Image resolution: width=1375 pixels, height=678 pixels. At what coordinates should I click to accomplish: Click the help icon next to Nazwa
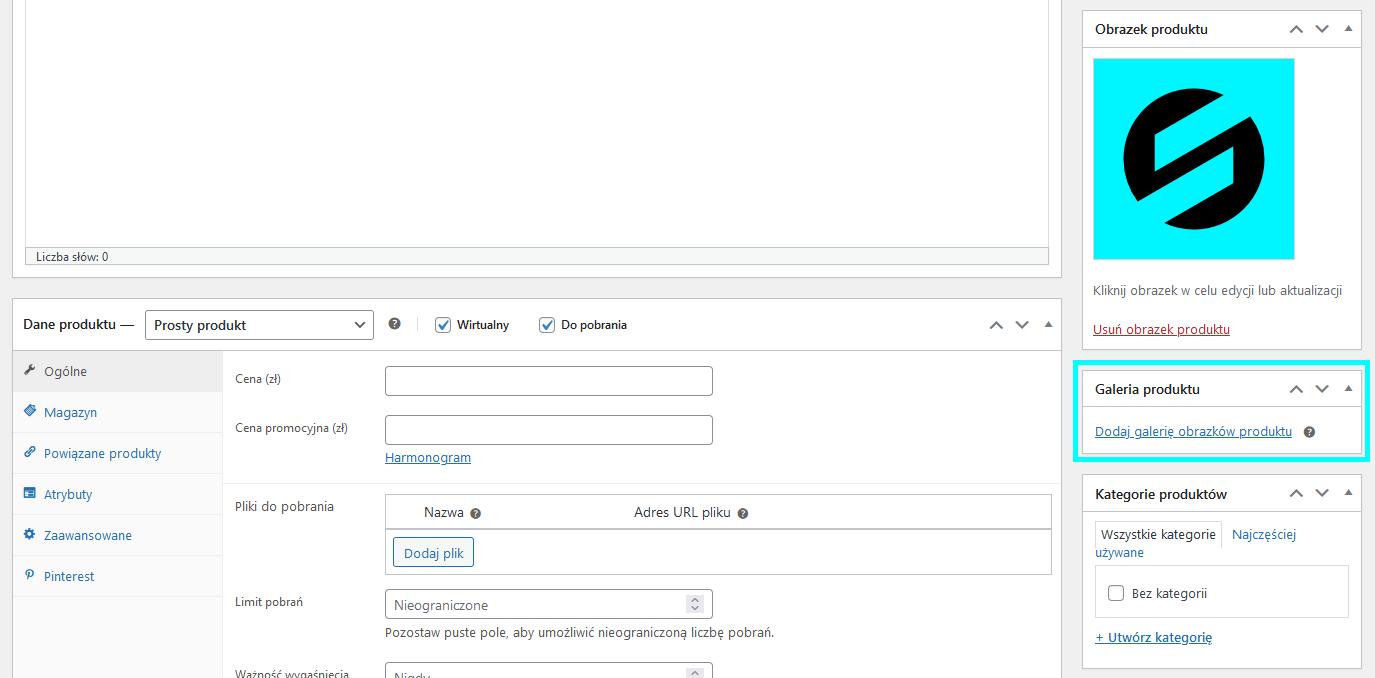[x=475, y=512]
